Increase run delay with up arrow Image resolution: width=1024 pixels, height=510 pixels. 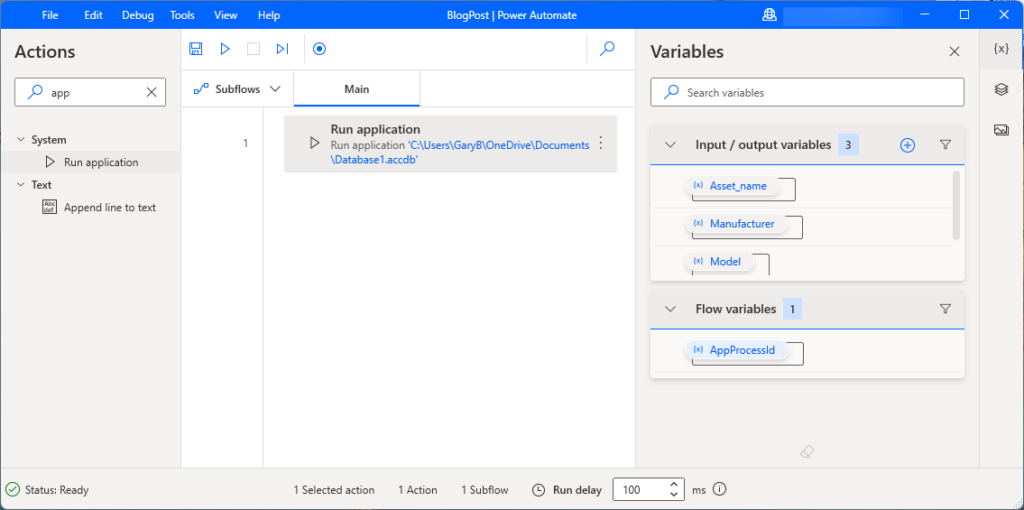point(674,485)
